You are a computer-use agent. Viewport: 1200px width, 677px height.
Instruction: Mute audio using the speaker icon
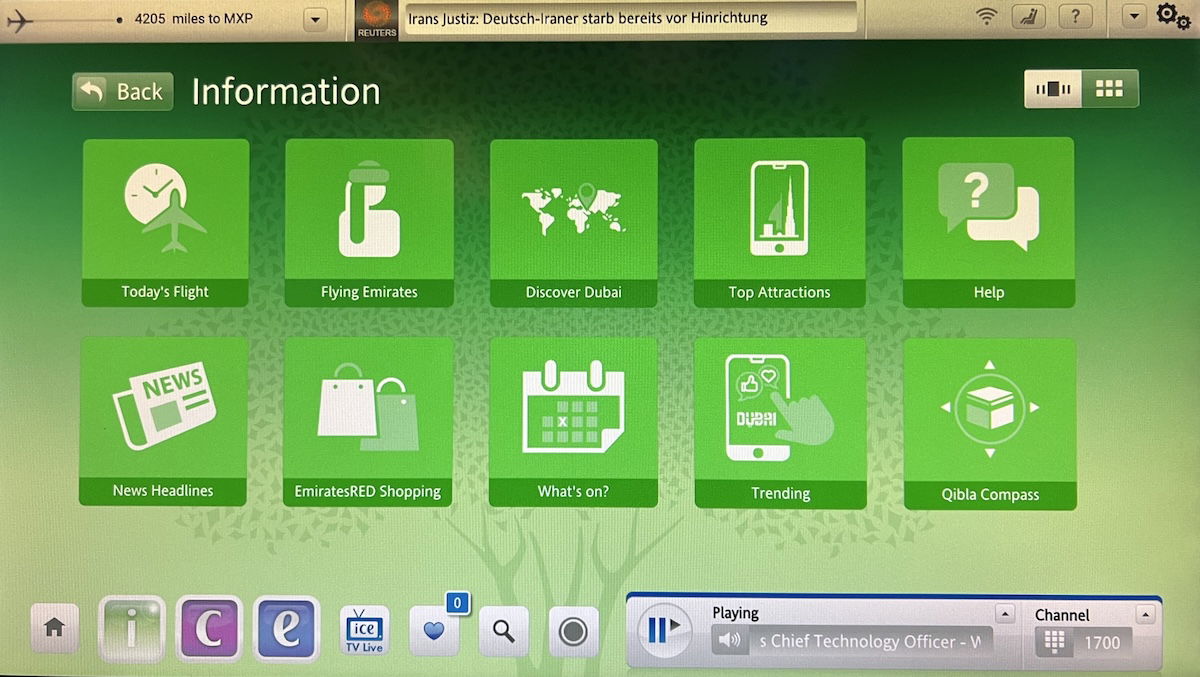[730, 641]
